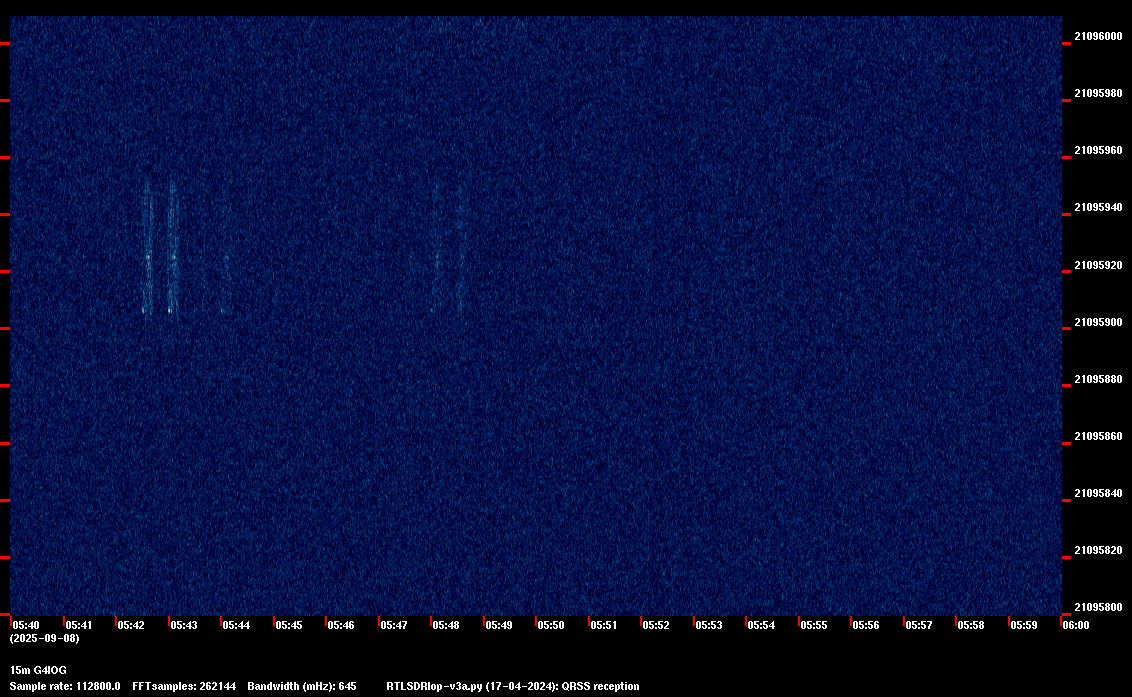Viewport: 1132px width, 697px height.
Task: Click the 21095820 frequency label
Action: point(1099,550)
